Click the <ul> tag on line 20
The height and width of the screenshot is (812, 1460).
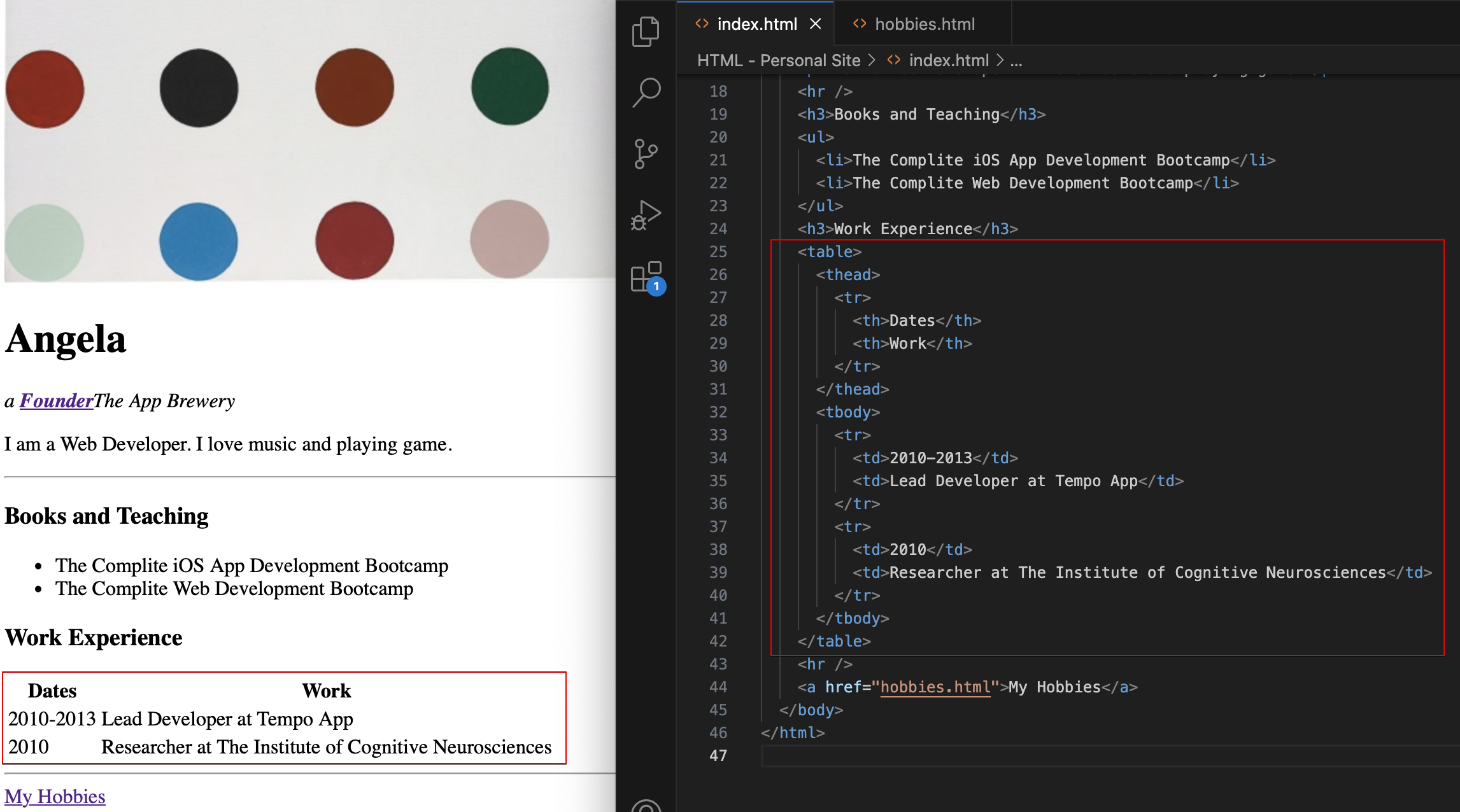pyautogui.click(x=816, y=137)
